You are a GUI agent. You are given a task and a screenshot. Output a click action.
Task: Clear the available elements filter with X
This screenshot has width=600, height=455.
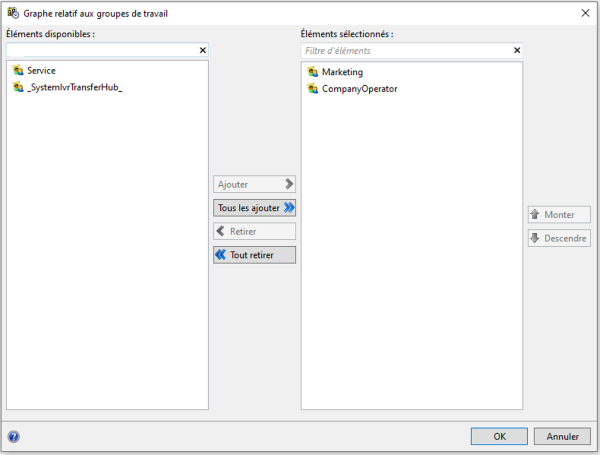[203, 50]
